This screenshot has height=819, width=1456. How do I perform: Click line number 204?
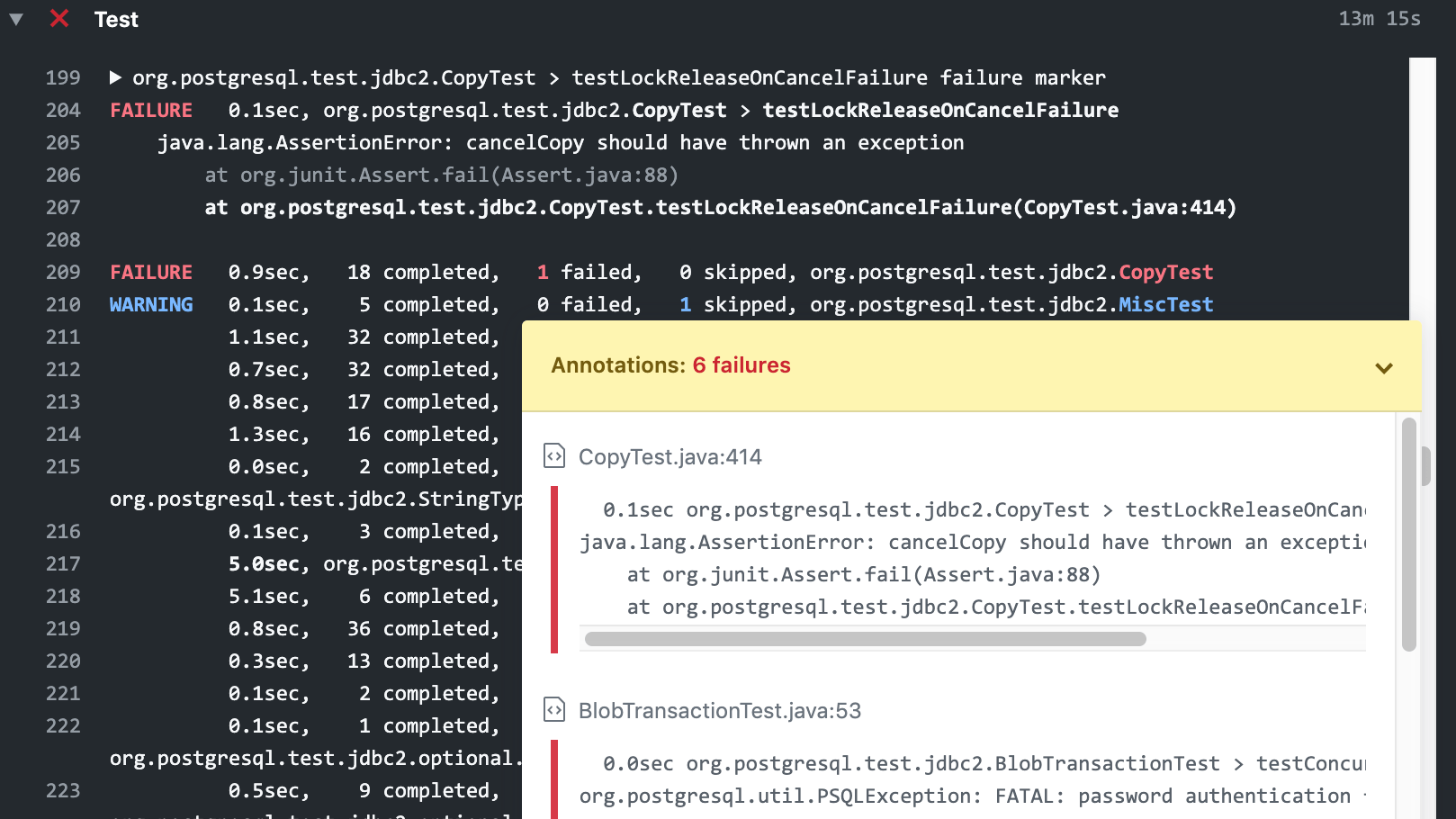tap(63, 110)
